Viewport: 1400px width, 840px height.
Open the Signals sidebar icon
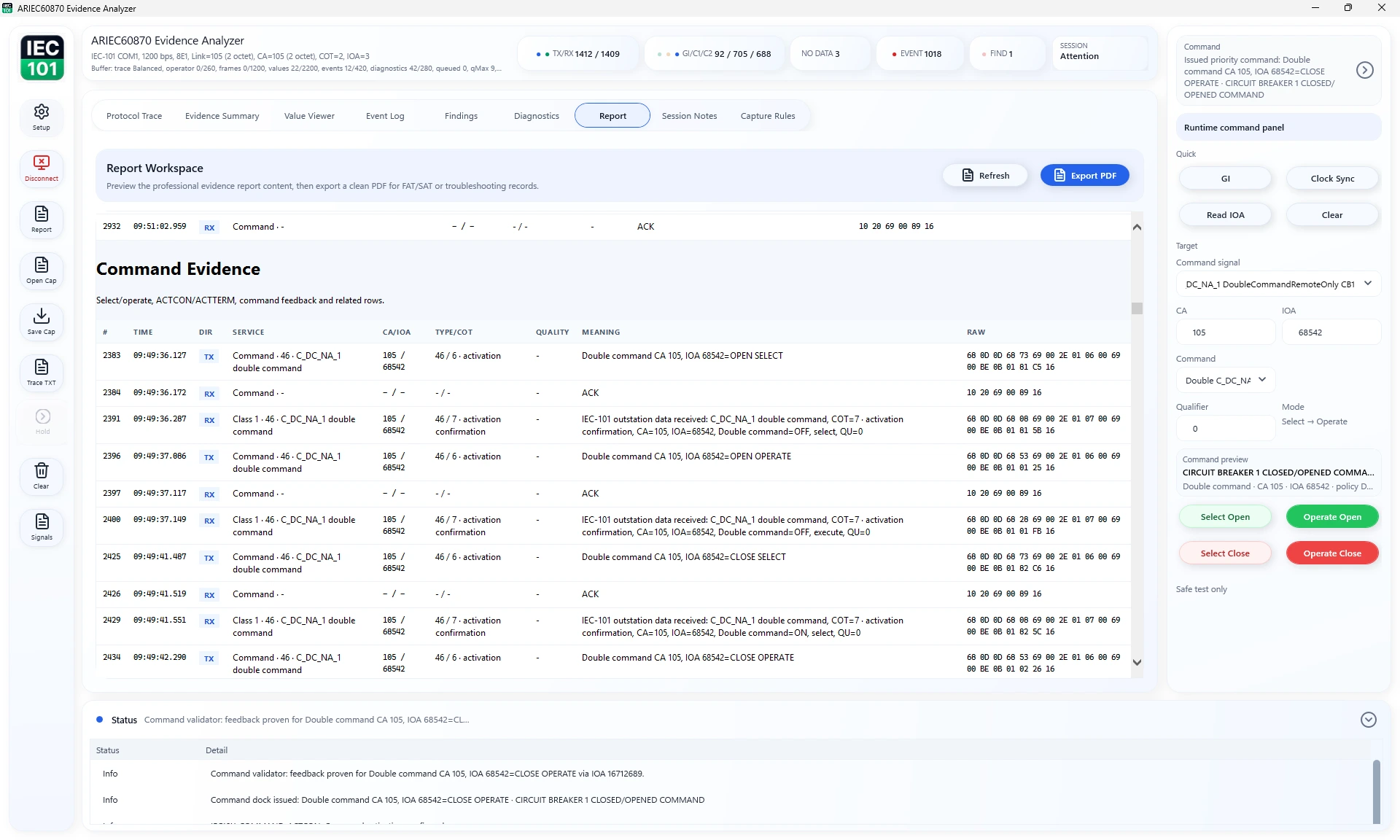click(x=42, y=527)
